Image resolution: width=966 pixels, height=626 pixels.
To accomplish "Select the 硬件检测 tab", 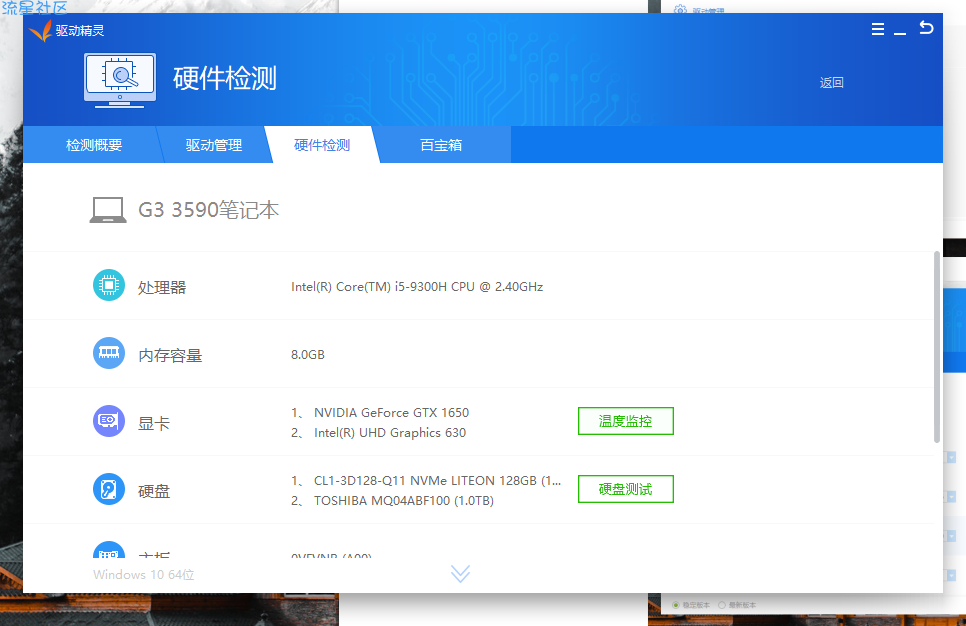I will click(x=322, y=145).
